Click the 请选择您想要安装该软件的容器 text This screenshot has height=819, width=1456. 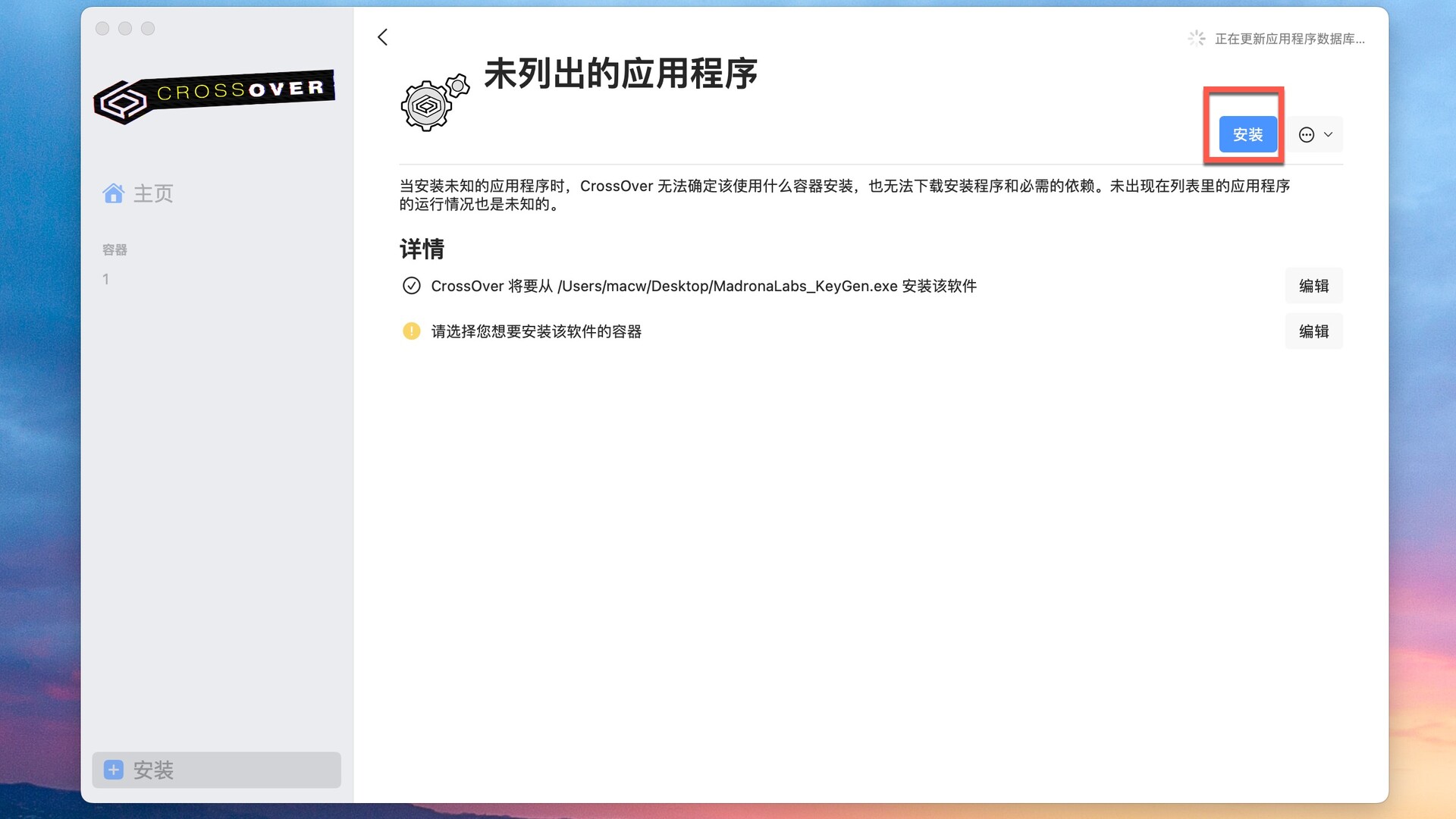coord(536,331)
